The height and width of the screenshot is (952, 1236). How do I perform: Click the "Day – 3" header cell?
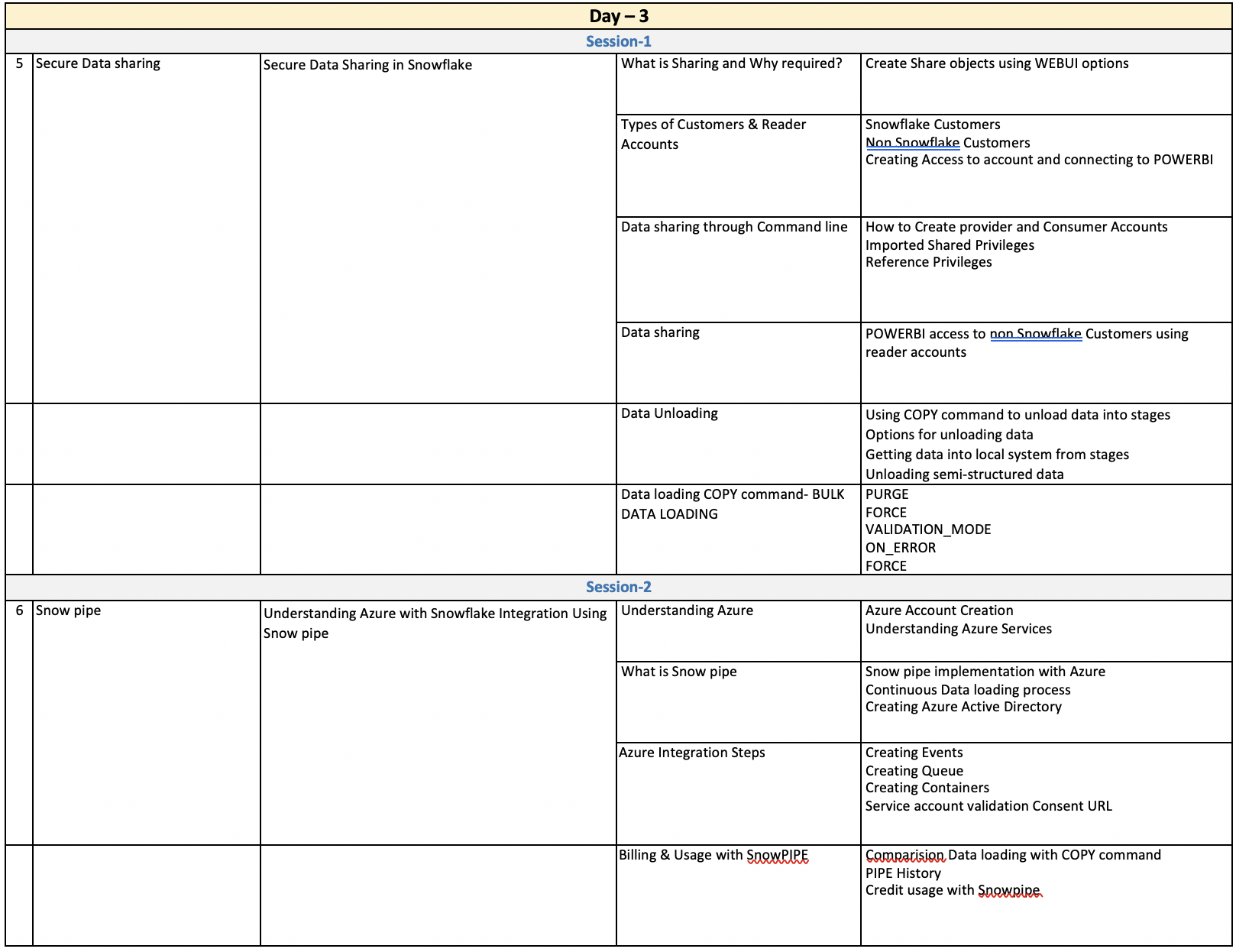(x=618, y=16)
